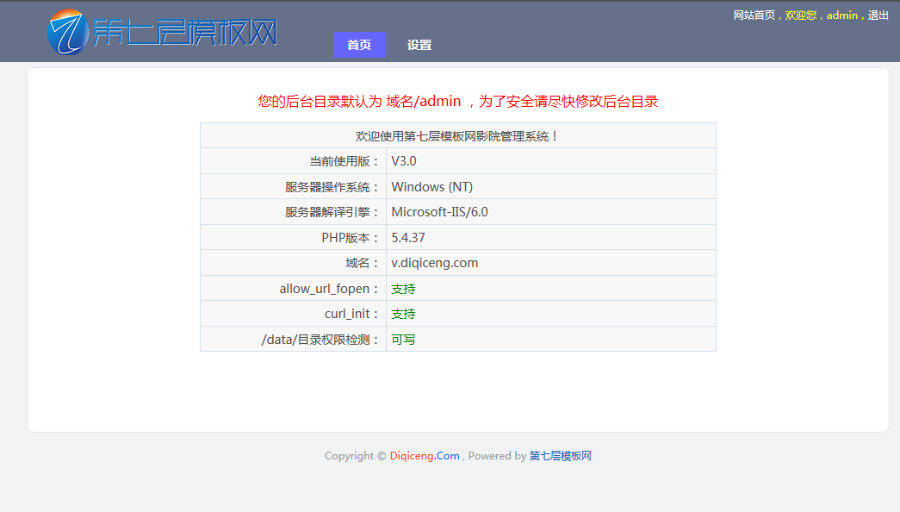Click the 当前使用版 label
This screenshot has height=512, width=900.
pyautogui.click(x=344, y=161)
